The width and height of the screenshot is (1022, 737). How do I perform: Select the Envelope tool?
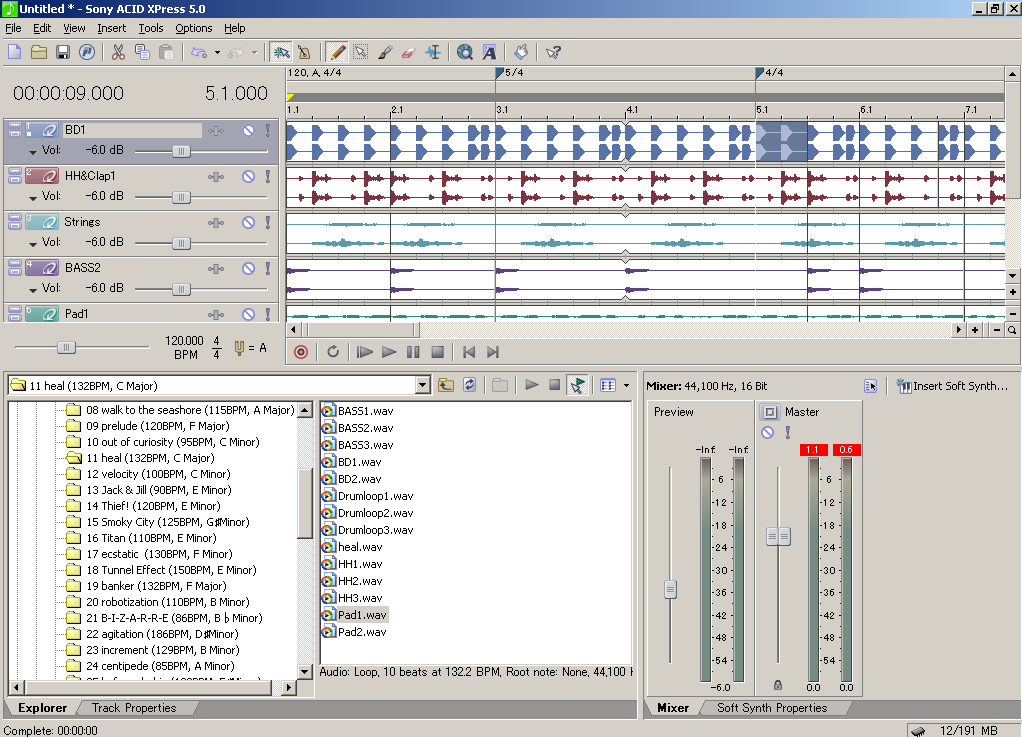click(x=433, y=52)
